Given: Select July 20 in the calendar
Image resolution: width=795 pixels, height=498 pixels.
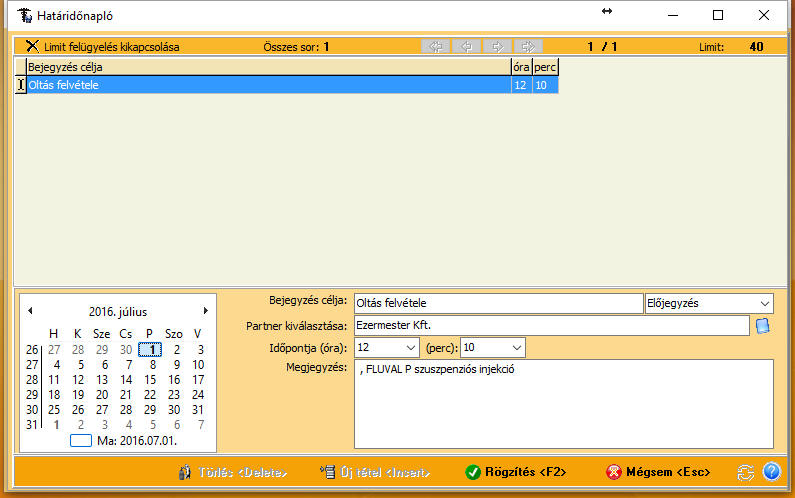Looking at the screenshot, I should point(102,395).
